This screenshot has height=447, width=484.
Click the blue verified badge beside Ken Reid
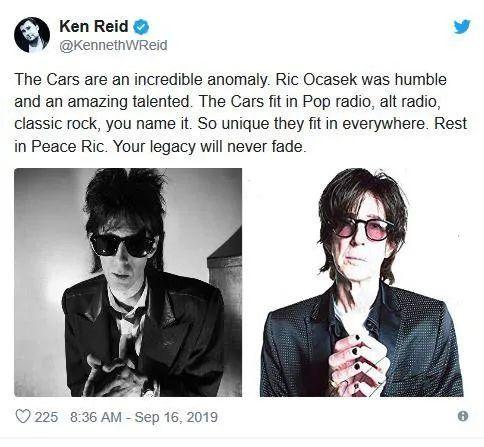pos(141,27)
